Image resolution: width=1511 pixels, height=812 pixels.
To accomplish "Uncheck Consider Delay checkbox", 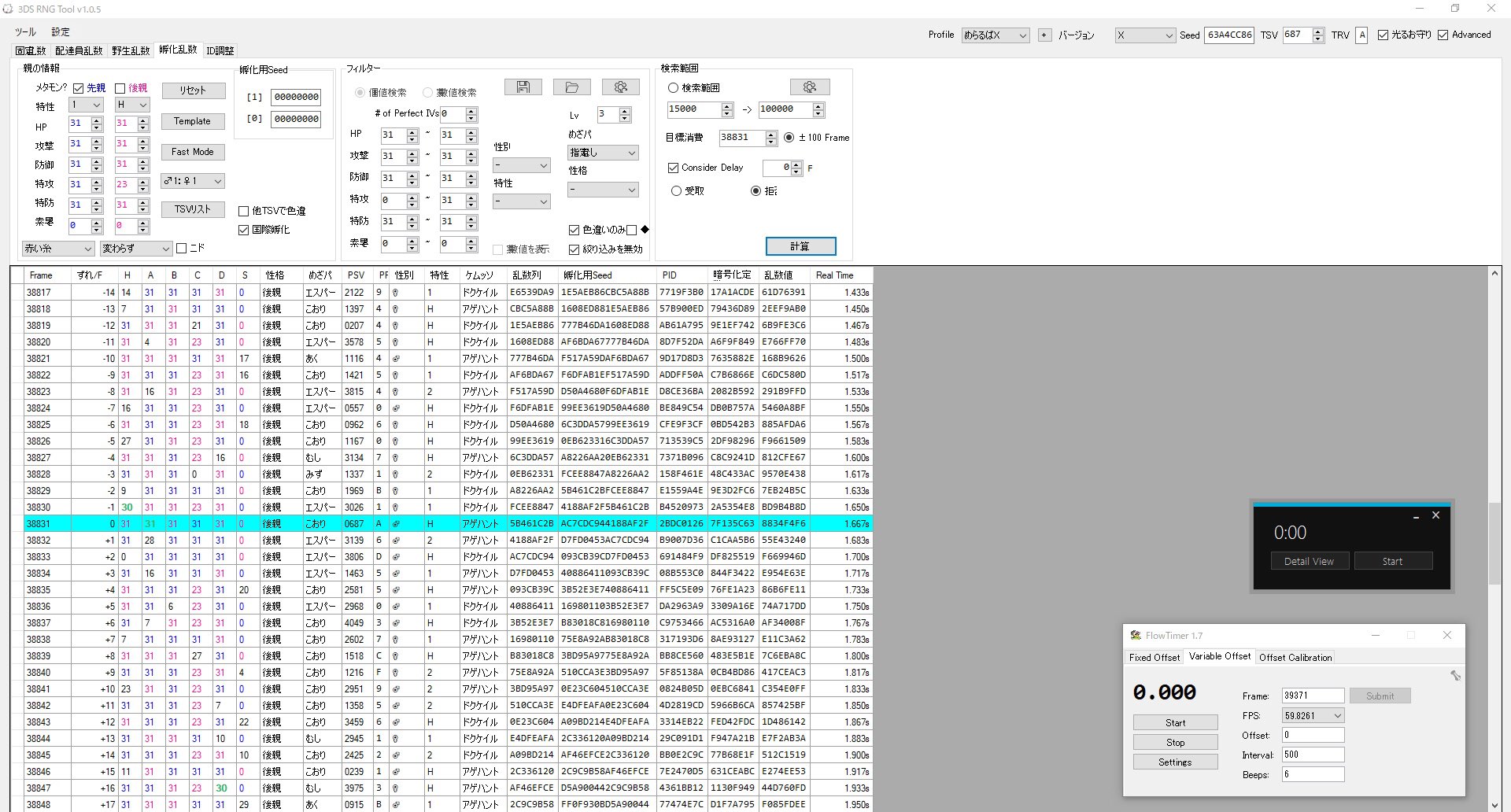I will coord(674,168).
